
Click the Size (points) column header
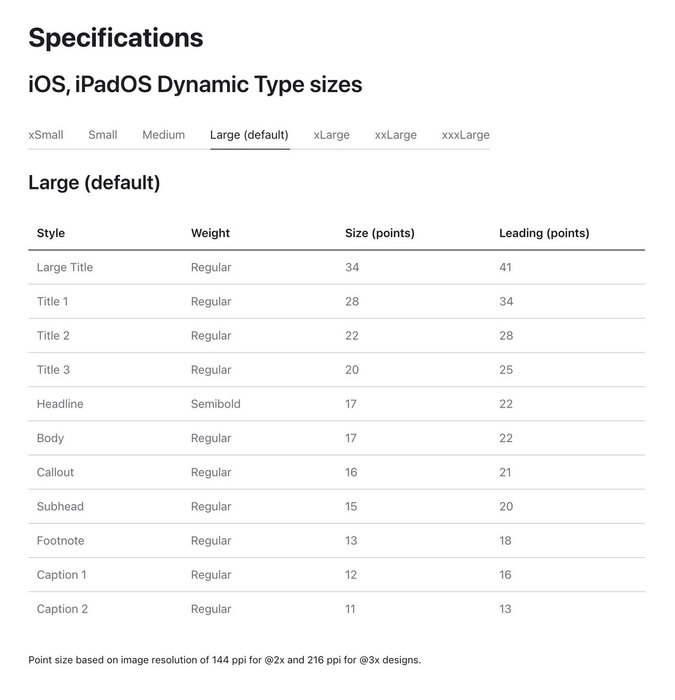coord(379,233)
